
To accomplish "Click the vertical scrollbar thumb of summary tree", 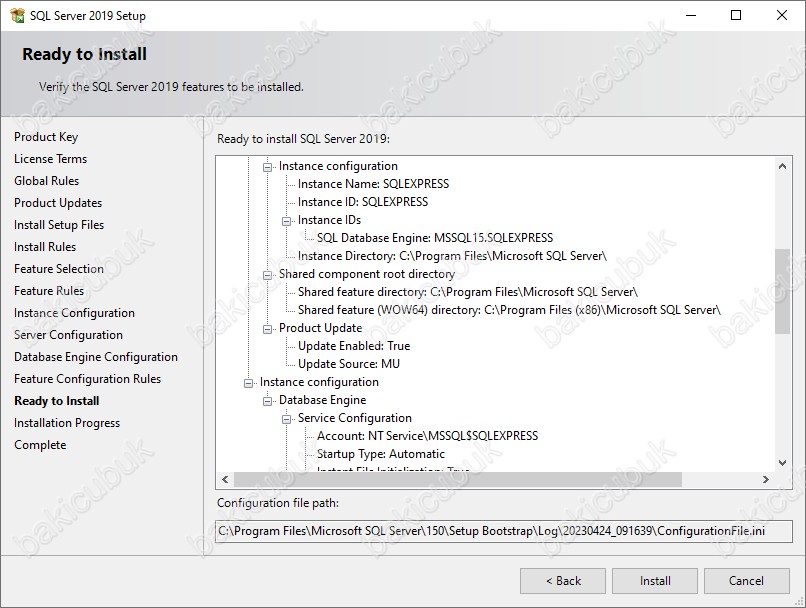I will (782, 291).
